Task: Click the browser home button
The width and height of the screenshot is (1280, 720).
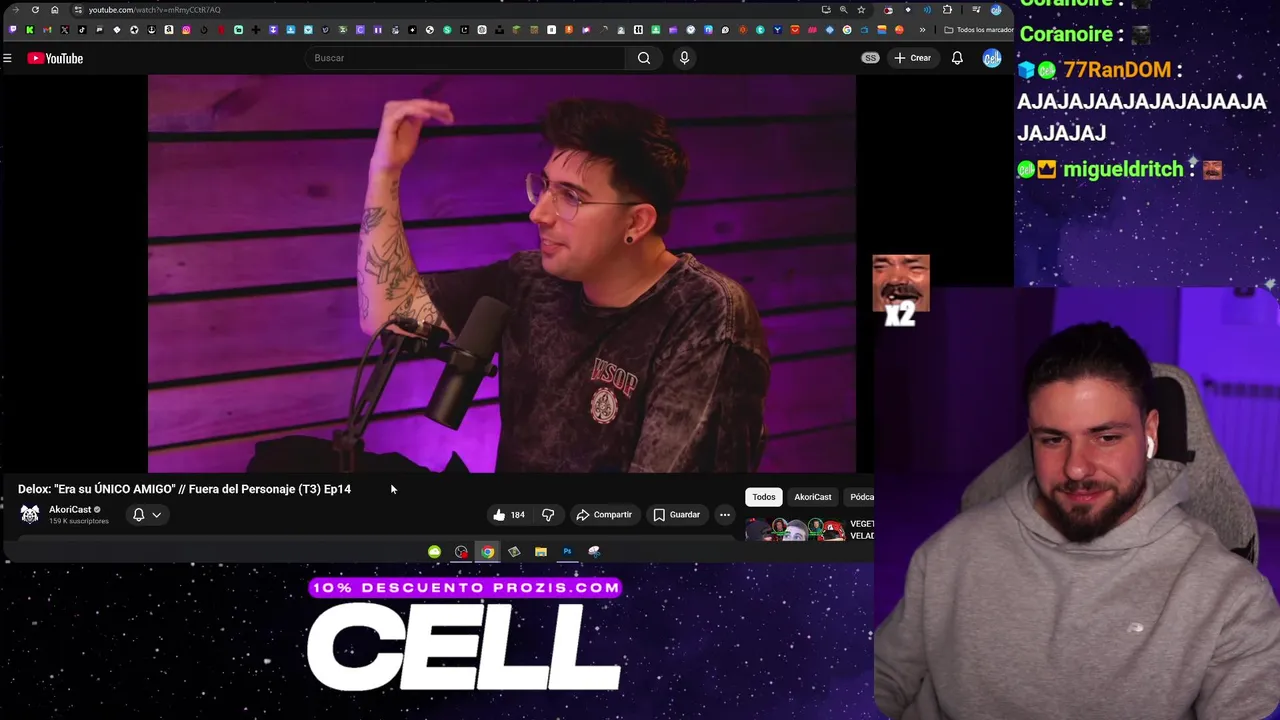Action: tap(55, 10)
